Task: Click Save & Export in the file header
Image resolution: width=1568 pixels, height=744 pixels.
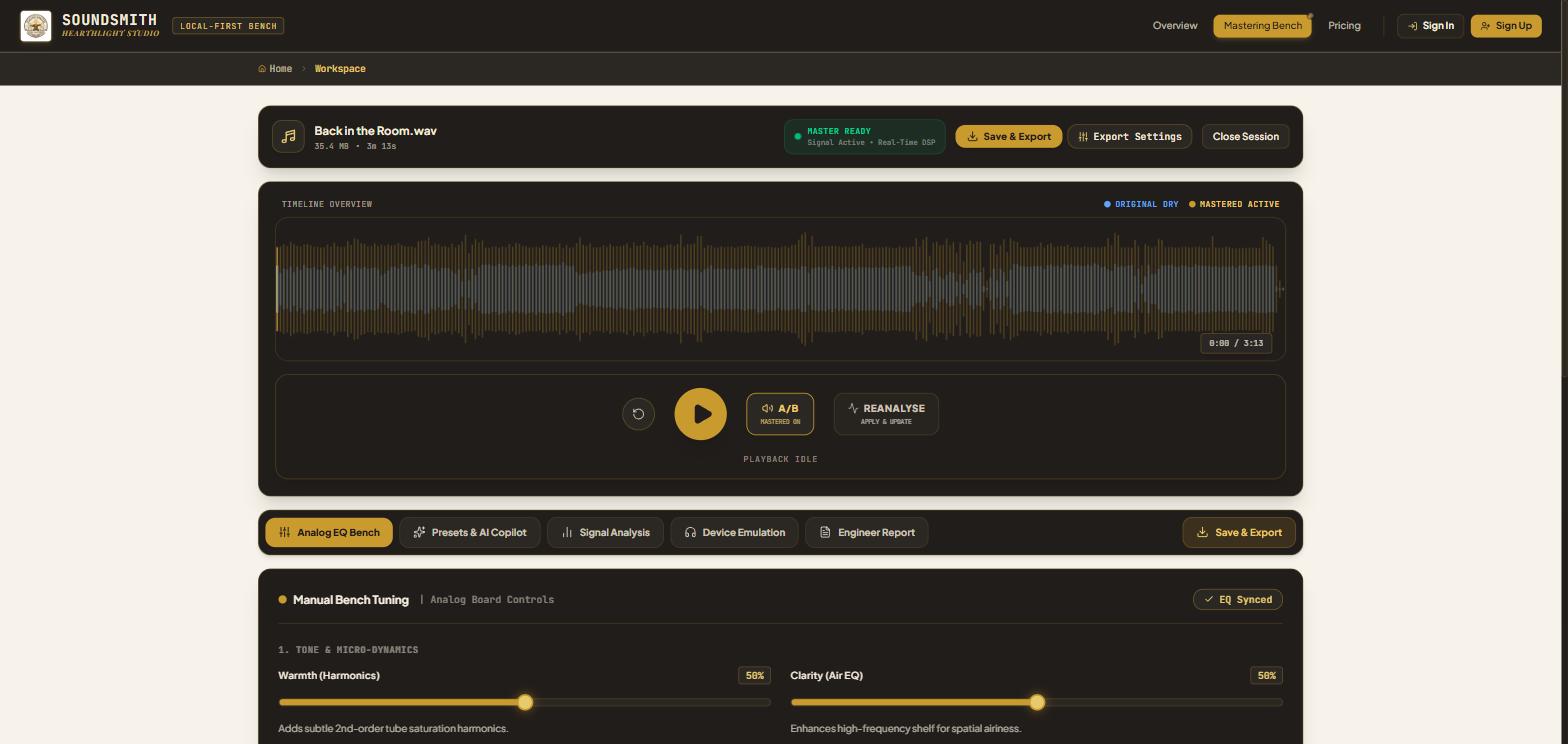Action: [1008, 137]
